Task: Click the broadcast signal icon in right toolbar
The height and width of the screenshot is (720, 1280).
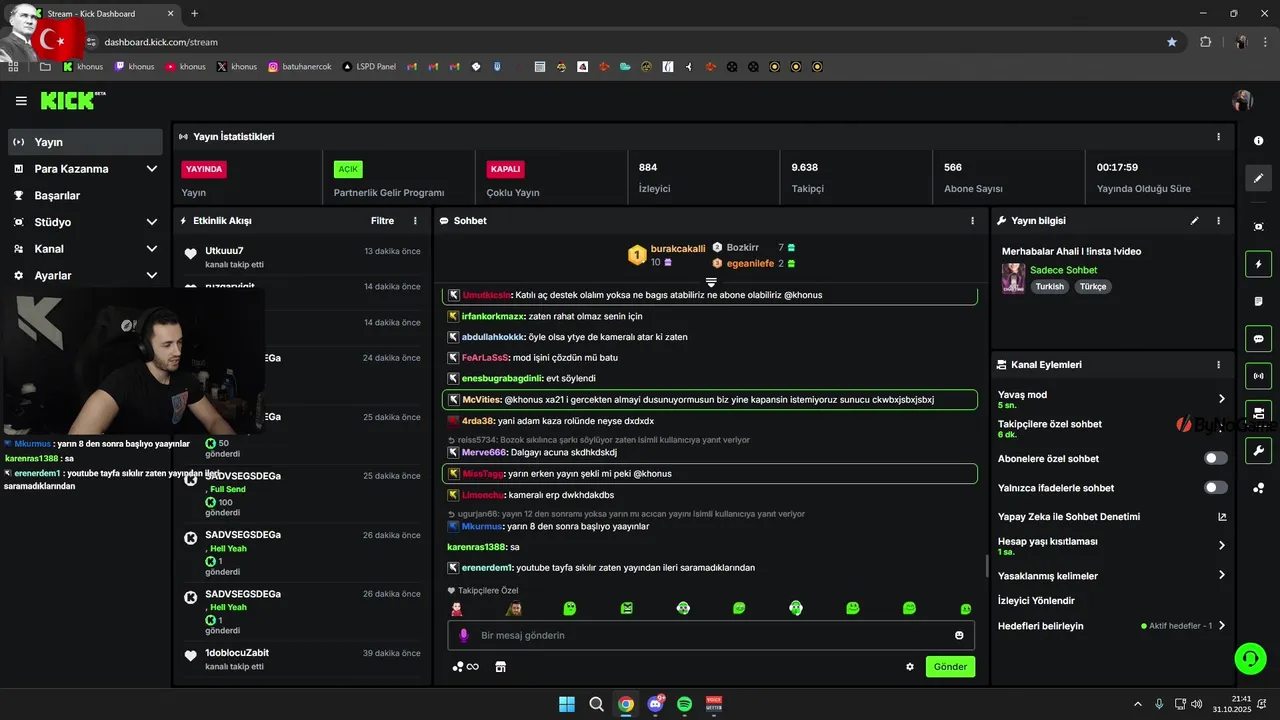Action: coord(1259,376)
